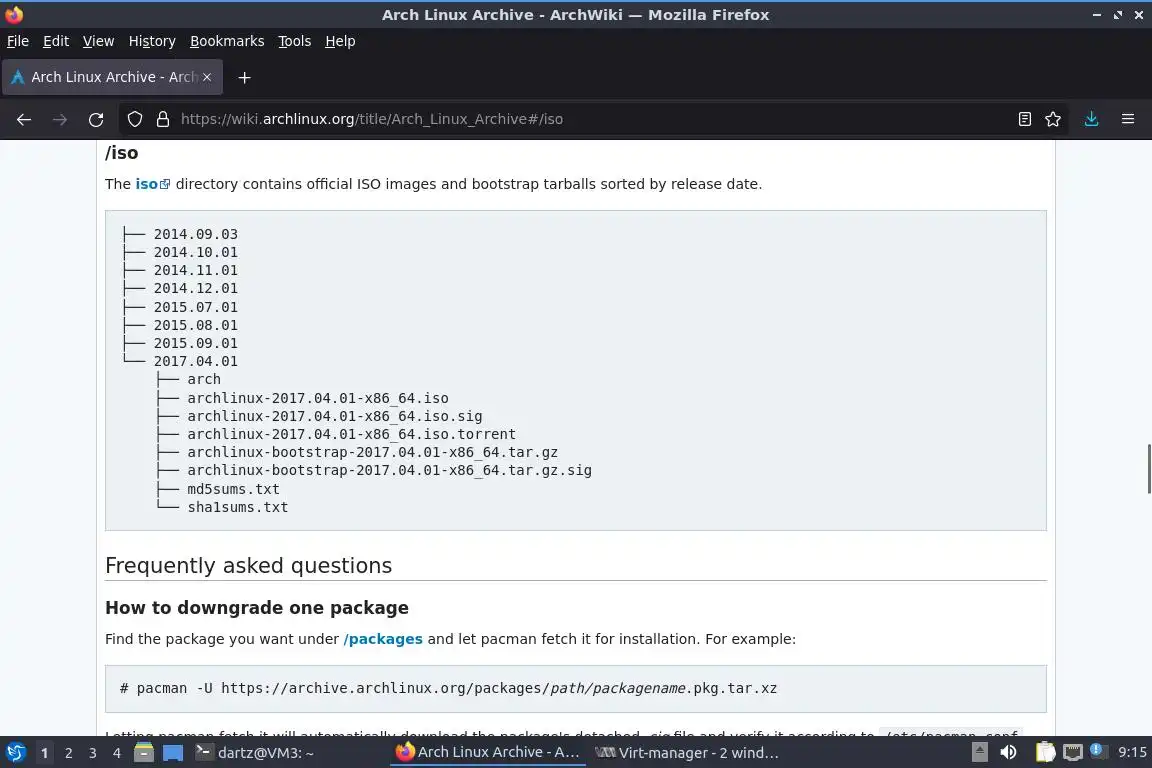Click How to downgrade one package heading
This screenshot has width=1152, height=768.
pyautogui.click(x=256, y=608)
